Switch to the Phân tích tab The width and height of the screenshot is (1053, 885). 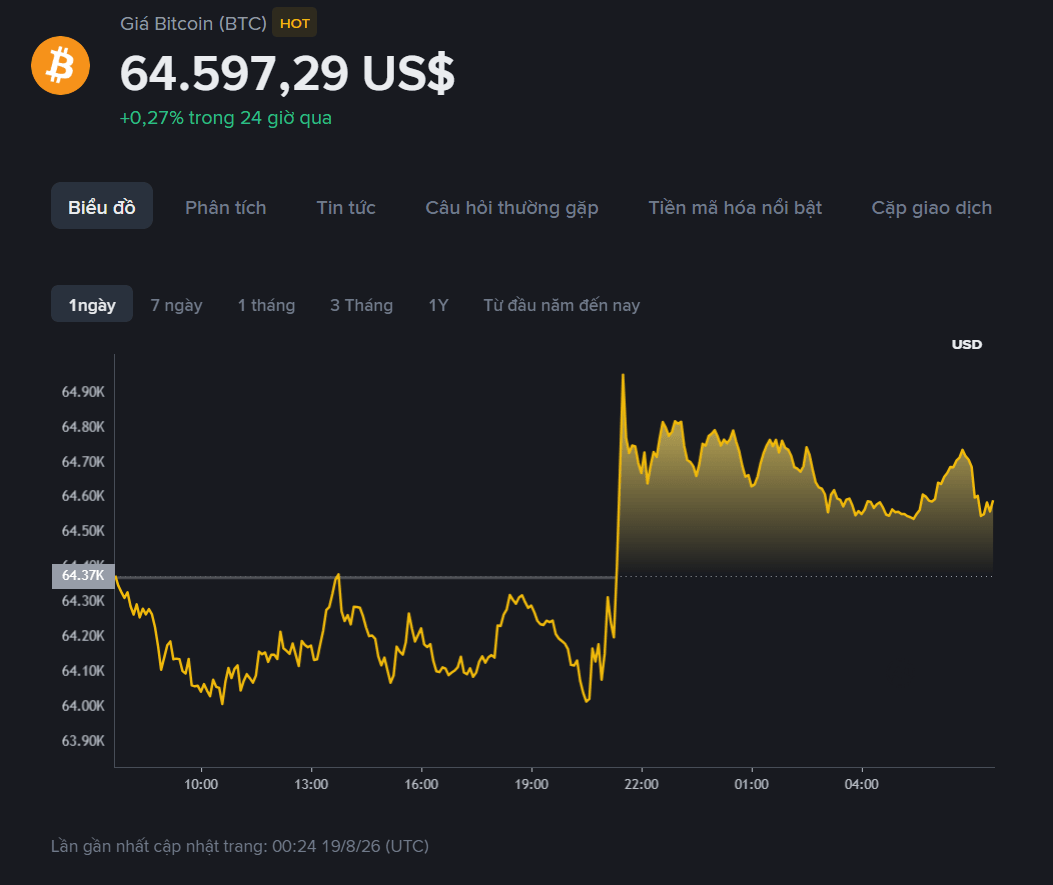(x=226, y=207)
